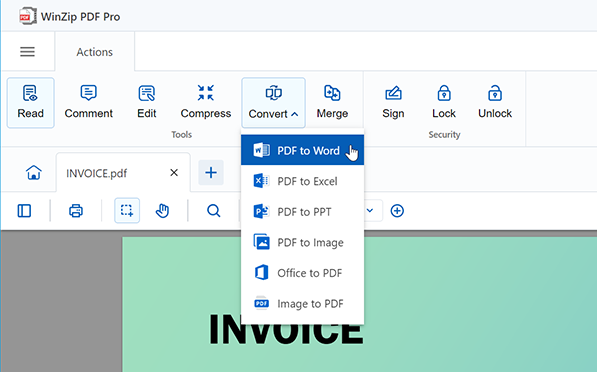Expand the zoom level dropdown
Viewport: 597px width, 372px height.
370,211
